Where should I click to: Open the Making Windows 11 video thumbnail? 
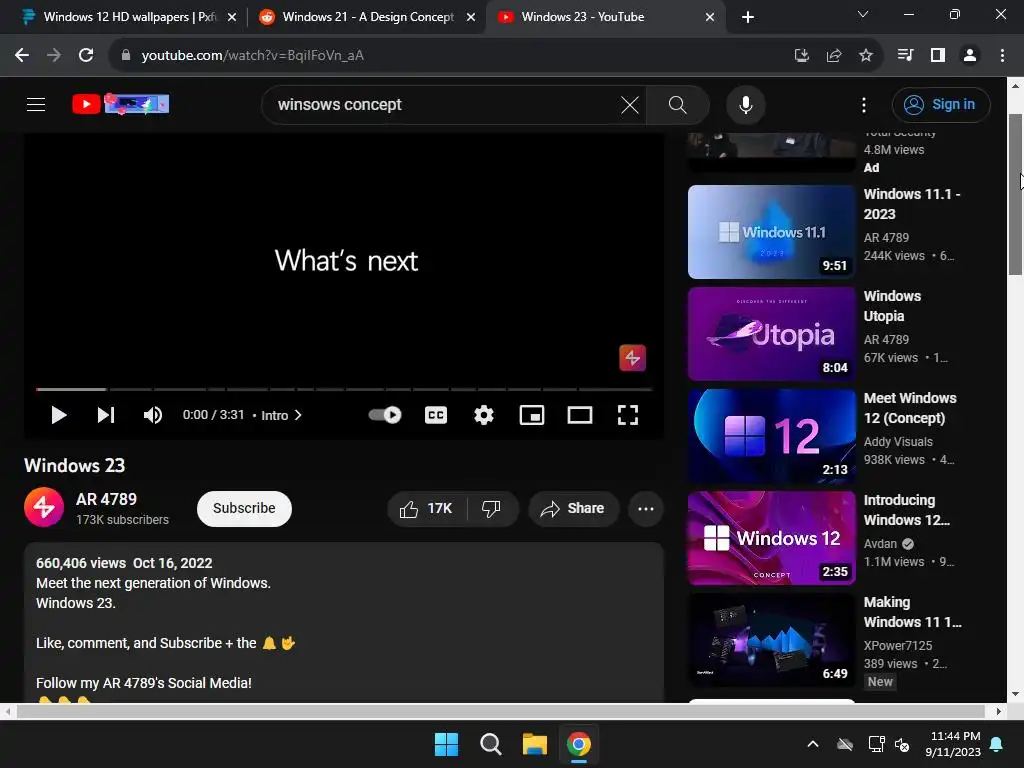(x=771, y=640)
